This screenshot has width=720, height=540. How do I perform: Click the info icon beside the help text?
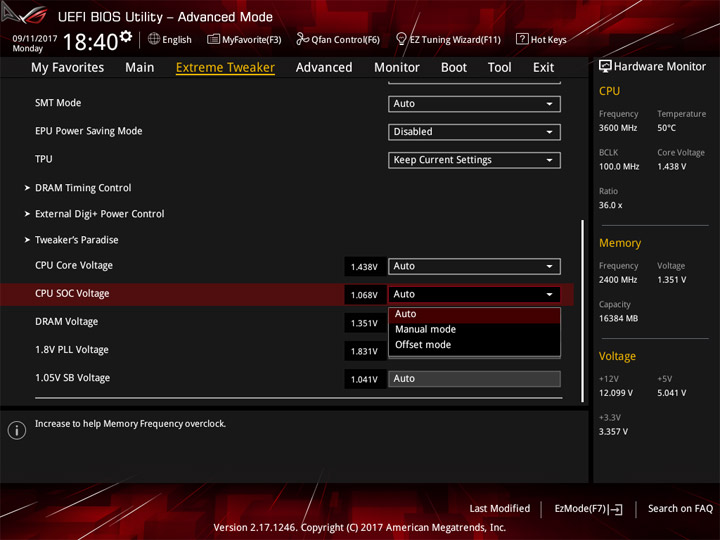click(x=17, y=430)
